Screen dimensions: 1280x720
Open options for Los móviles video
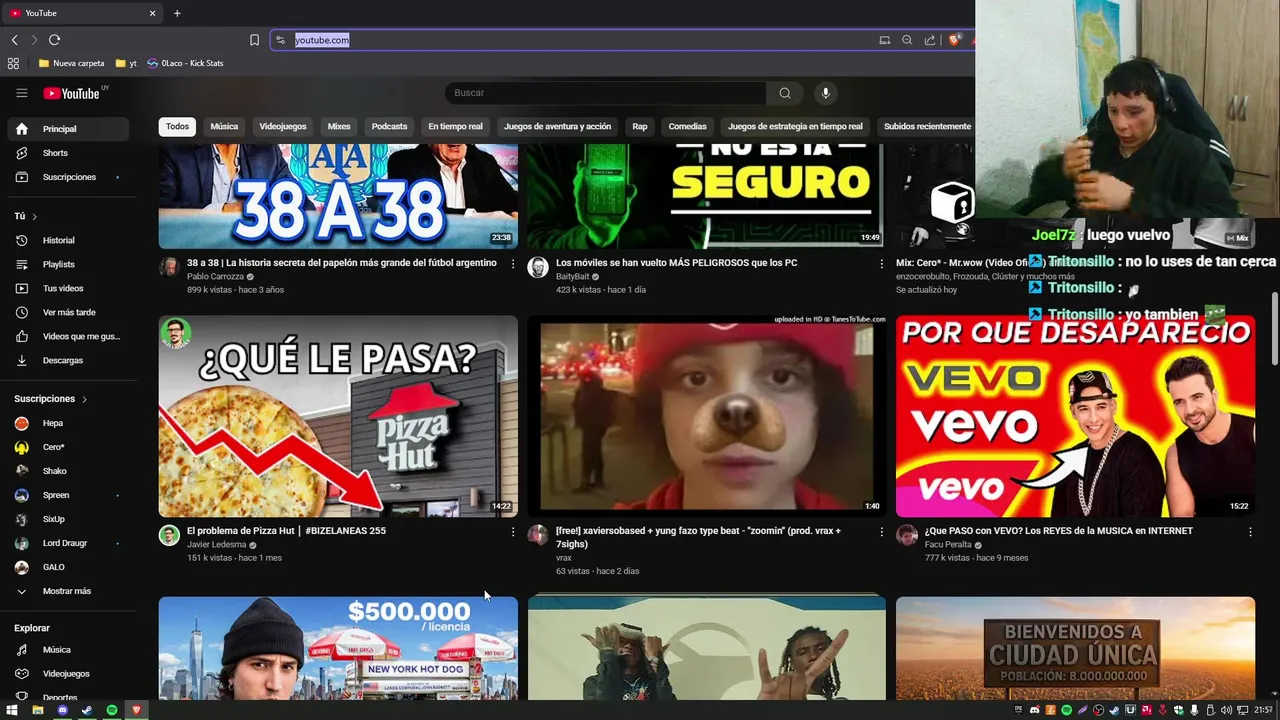coord(882,264)
